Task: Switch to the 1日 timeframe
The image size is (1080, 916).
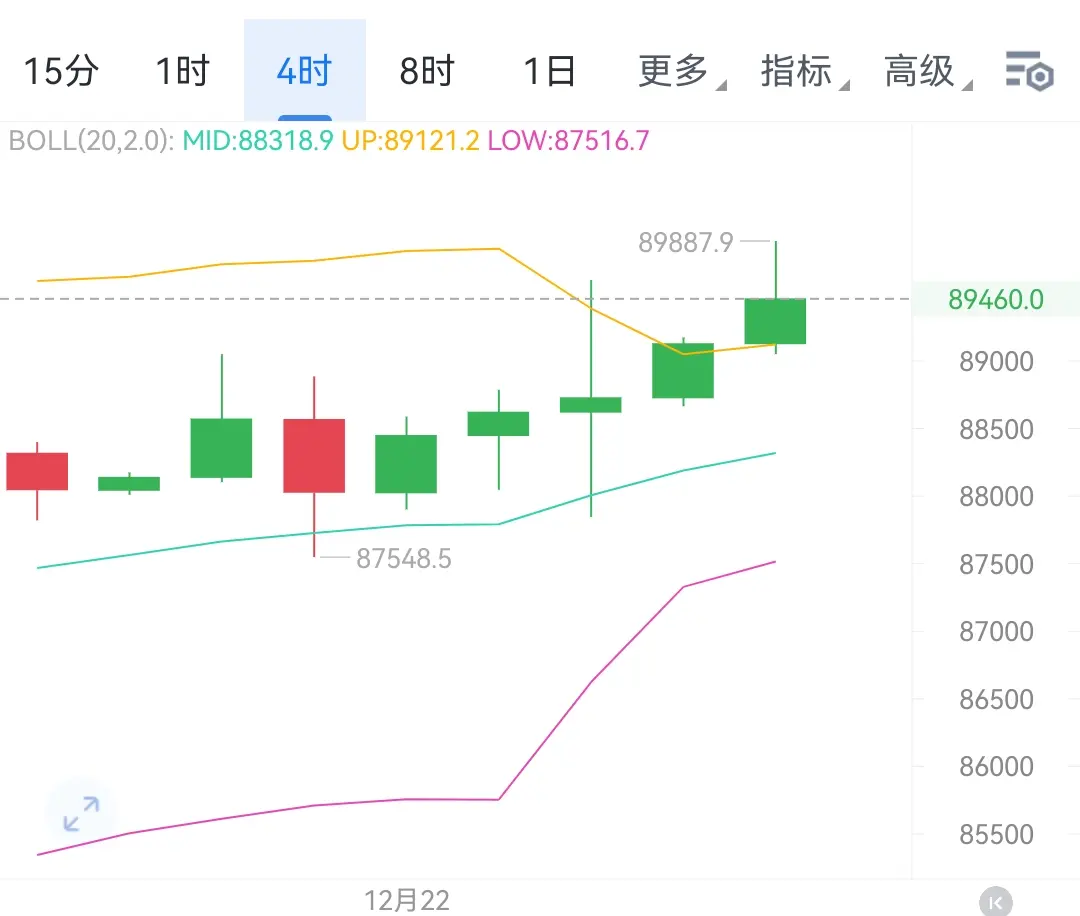Action: [550, 71]
